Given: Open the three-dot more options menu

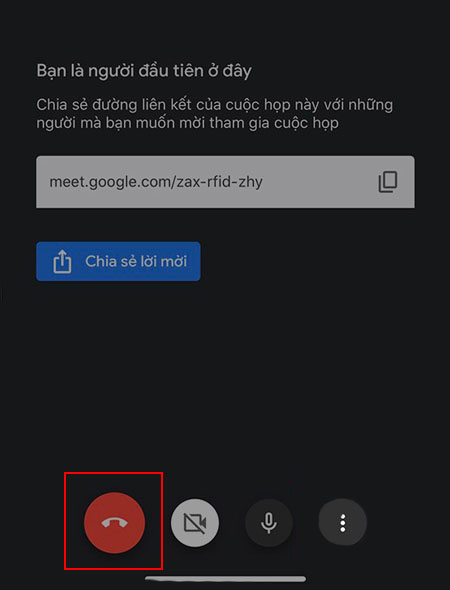Looking at the screenshot, I should (342, 523).
